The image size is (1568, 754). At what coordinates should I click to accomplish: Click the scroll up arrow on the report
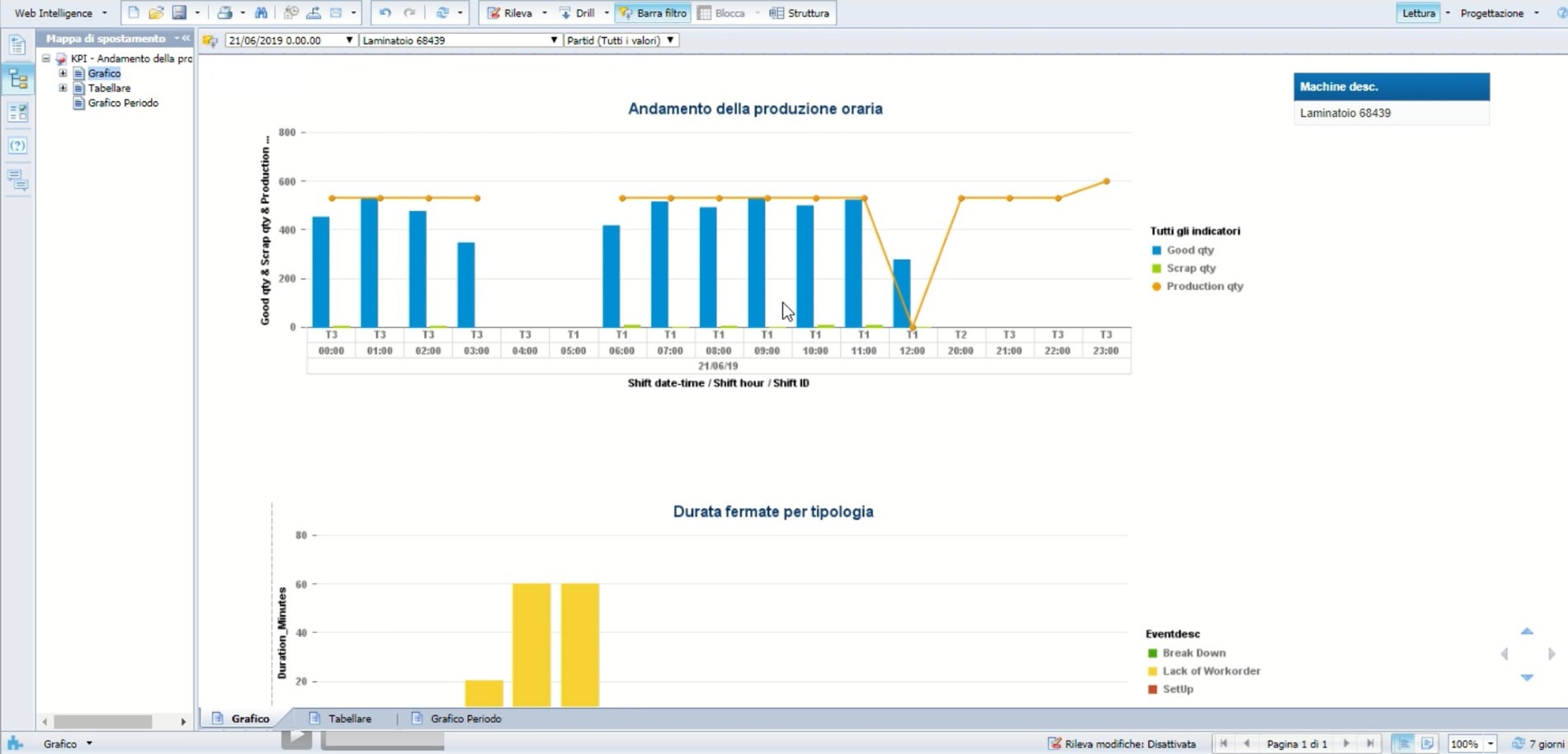1527,631
